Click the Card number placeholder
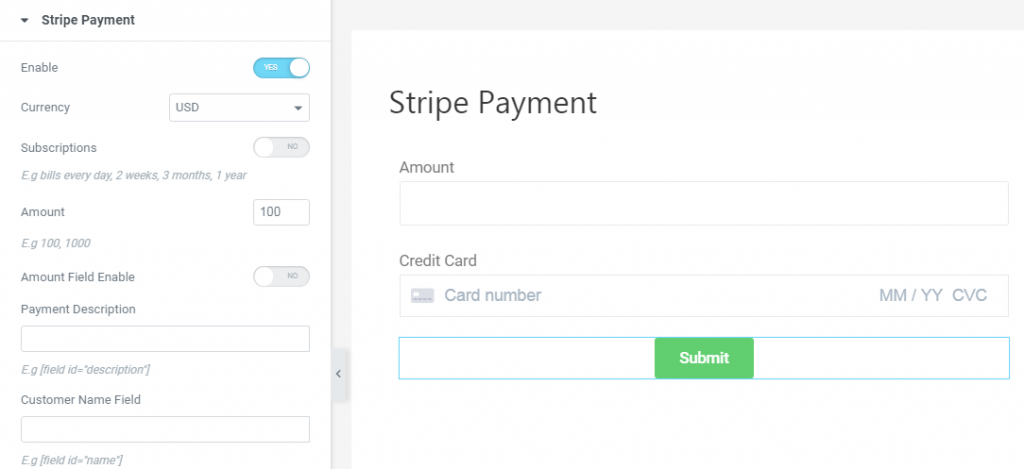Image resolution: width=1024 pixels, height=469 pixels. (x=493, y=295)
